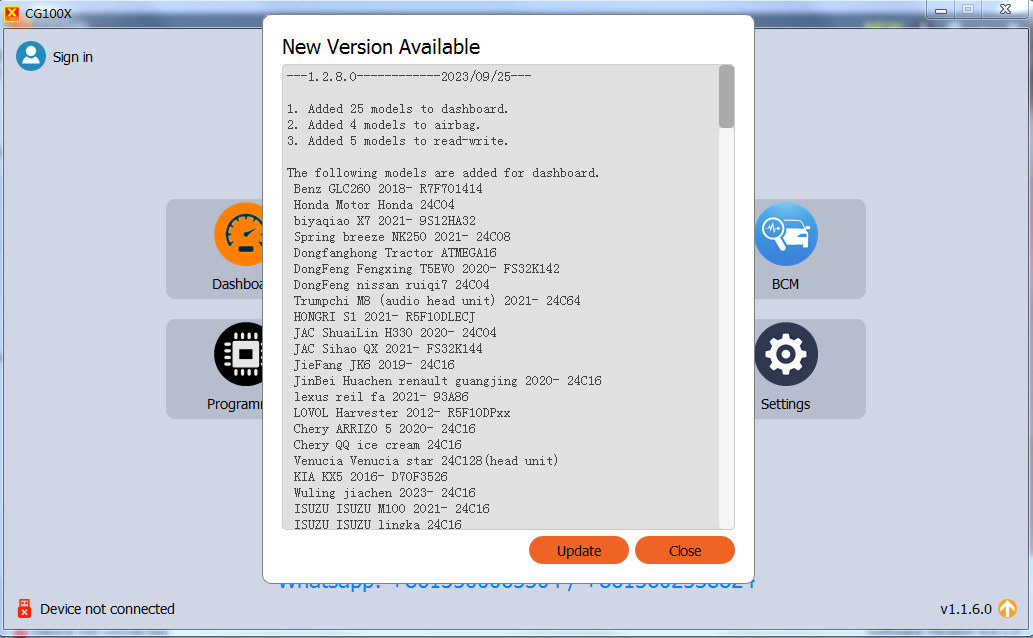Image resolution: width=1033 pixels, height=638 pixels.
Task: Click the 1.2.8.0 version header line
Action: pos(409,76)
